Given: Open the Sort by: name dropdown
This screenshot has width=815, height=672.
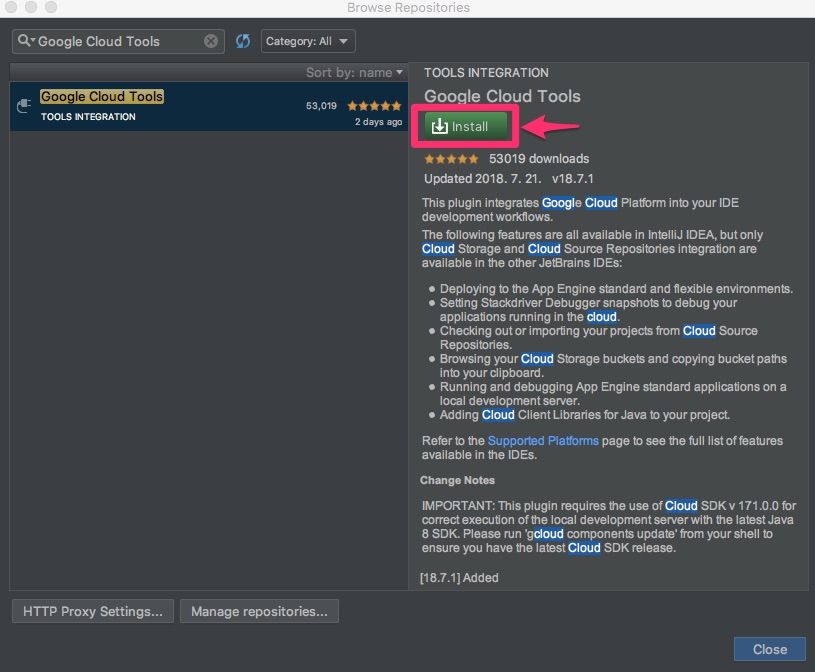Looking at the screenshot, I should [x=355, y=73].
